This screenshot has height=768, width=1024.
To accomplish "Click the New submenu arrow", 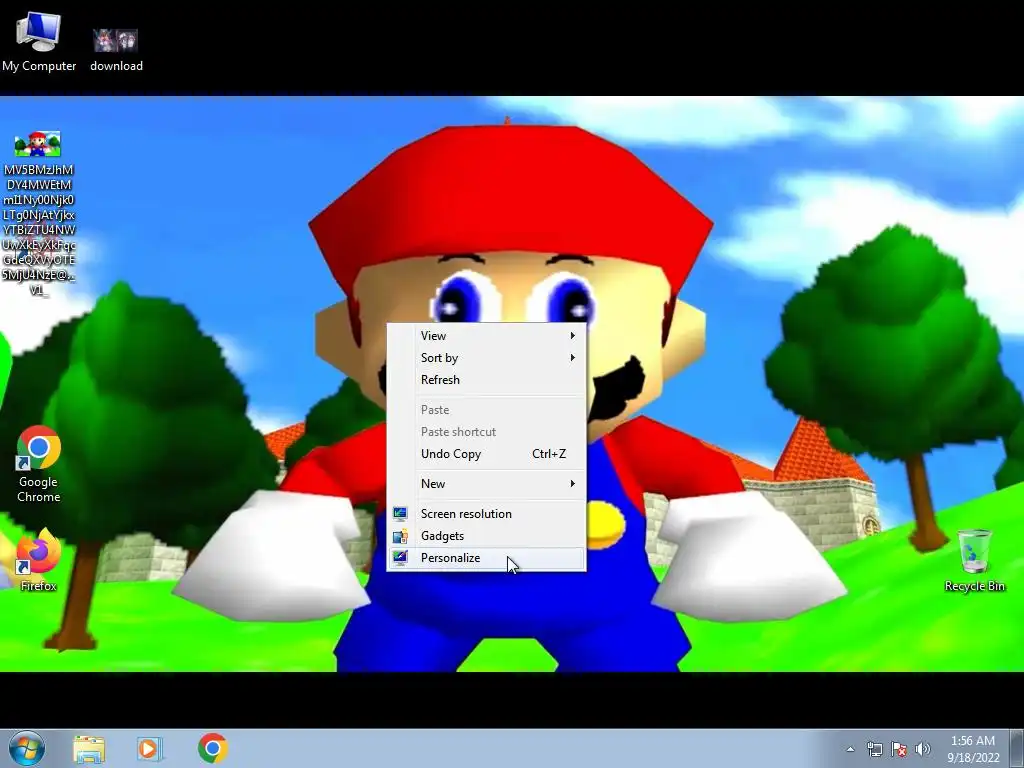I will (573, 484).
